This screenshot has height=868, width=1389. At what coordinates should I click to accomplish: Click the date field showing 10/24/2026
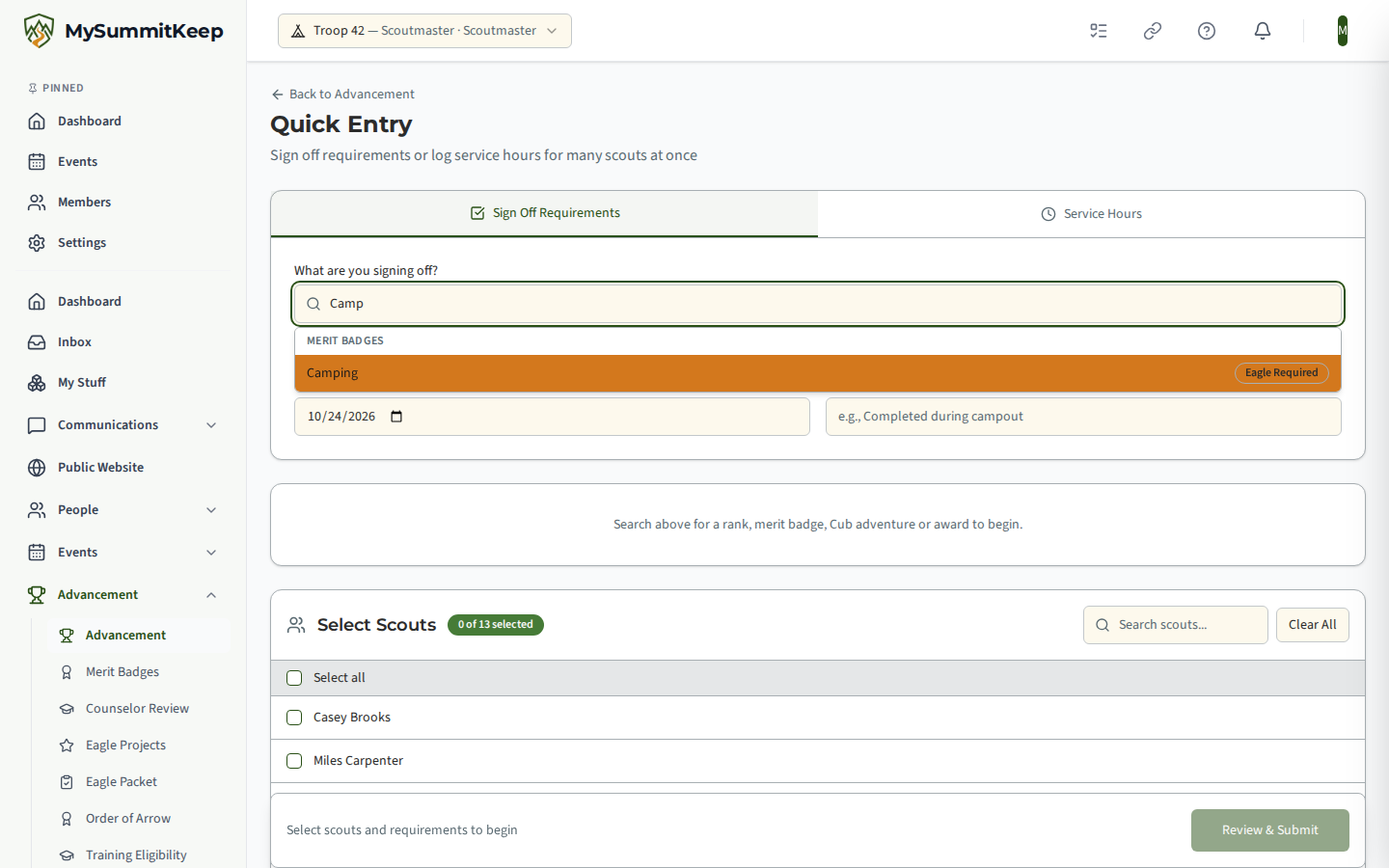coord(552,417)
